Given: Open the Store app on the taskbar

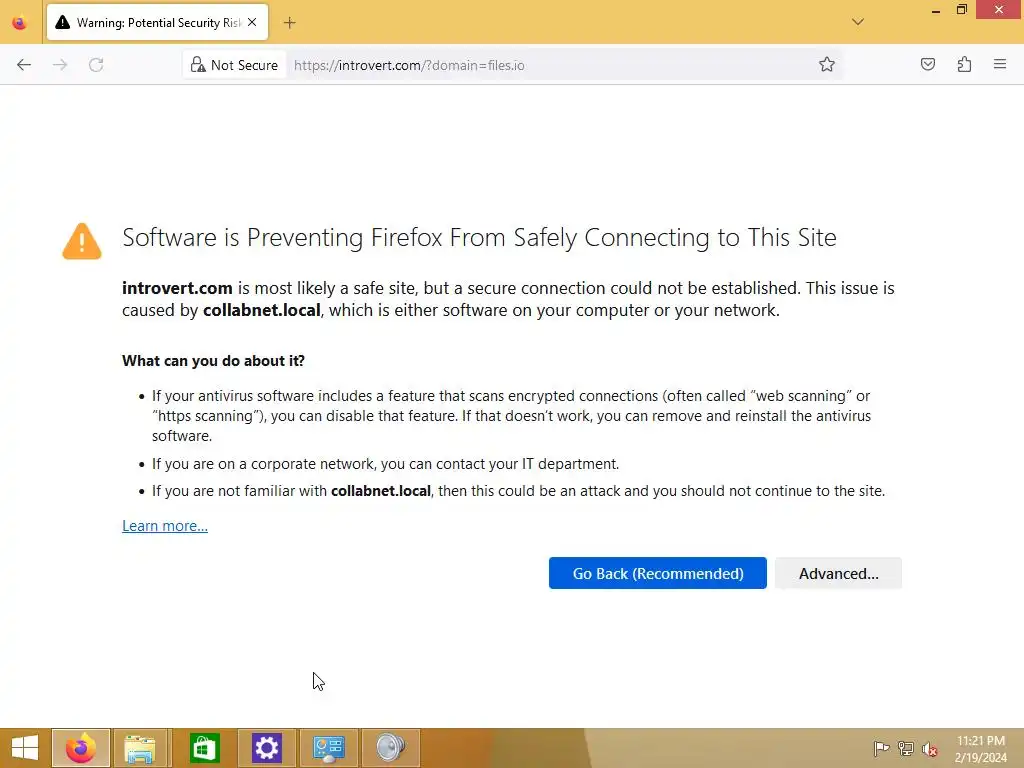Looking at the screenshot, I should tap(204, 748).
